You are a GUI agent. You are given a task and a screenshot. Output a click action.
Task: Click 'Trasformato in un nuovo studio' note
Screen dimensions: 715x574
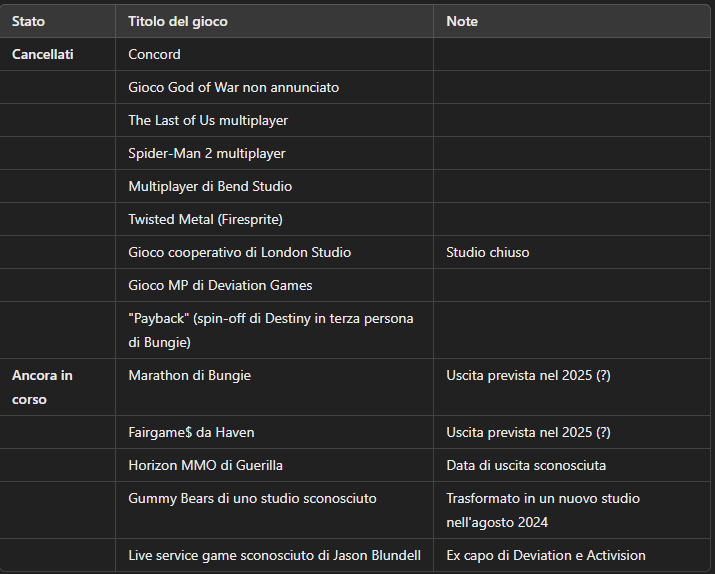click(543, 510)
